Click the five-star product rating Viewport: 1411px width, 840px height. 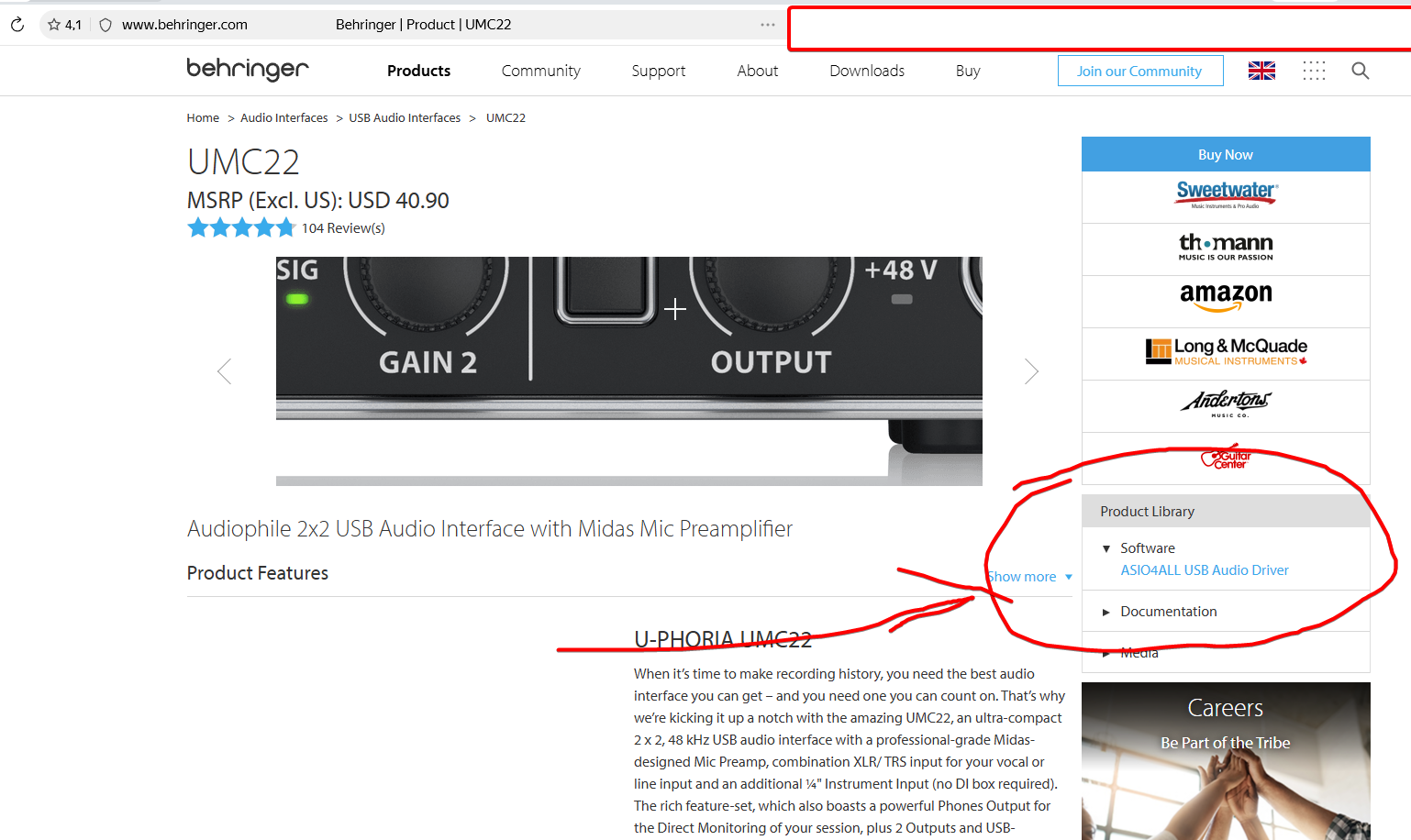coord(241,227)
